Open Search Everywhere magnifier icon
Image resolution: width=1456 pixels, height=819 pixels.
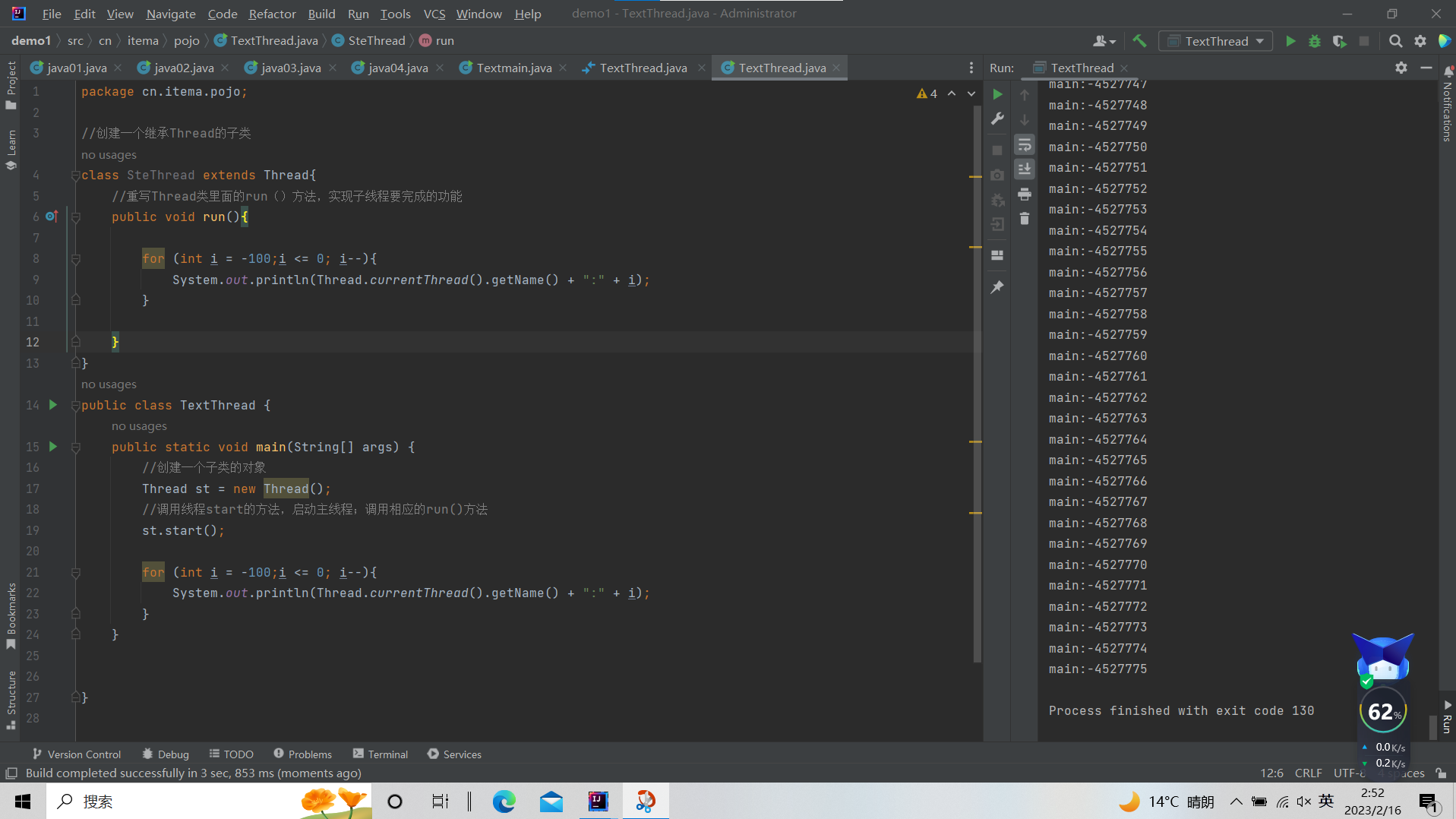click(x=1395, y=41)
